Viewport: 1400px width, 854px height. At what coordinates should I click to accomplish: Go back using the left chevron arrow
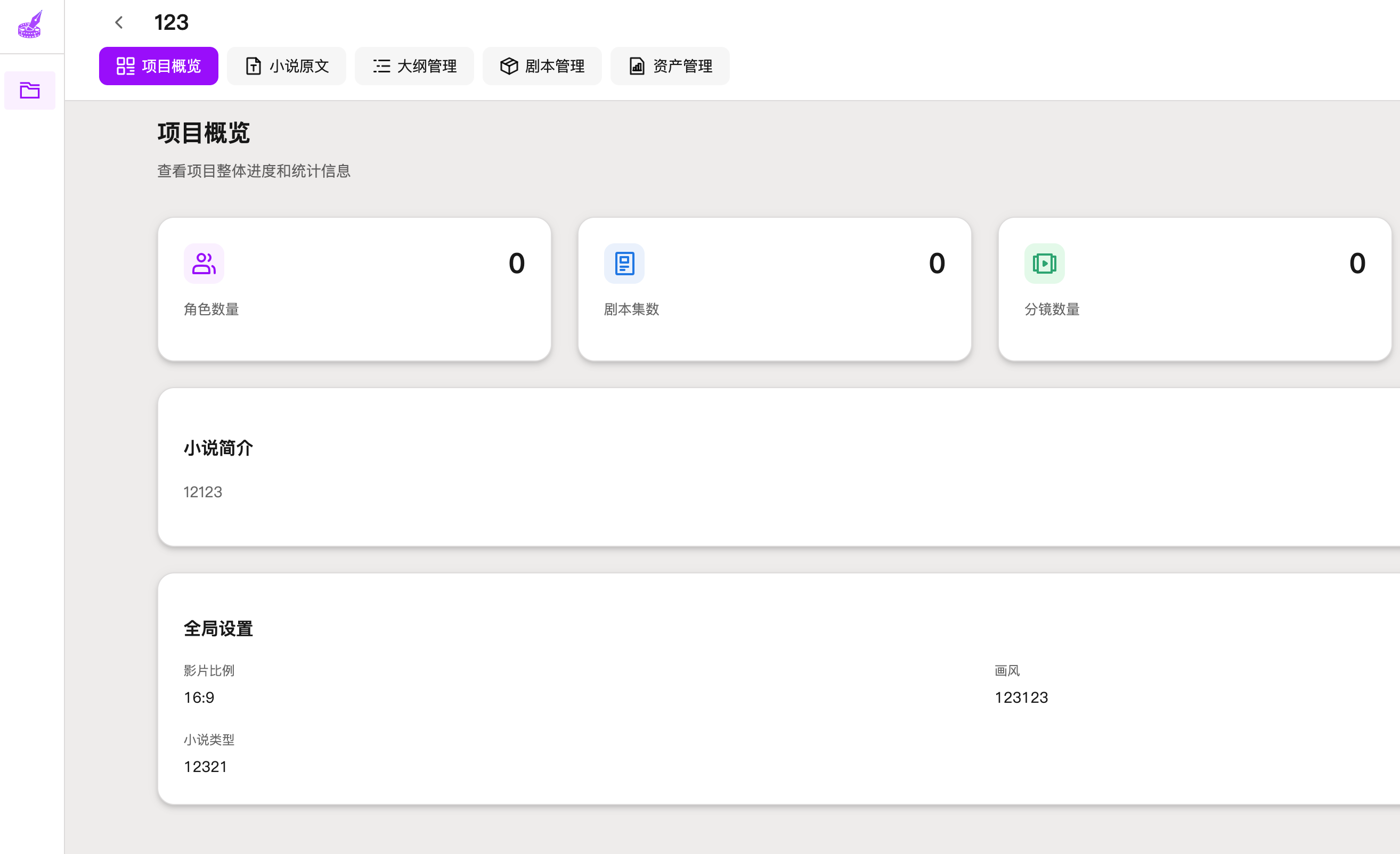[119, 23]
